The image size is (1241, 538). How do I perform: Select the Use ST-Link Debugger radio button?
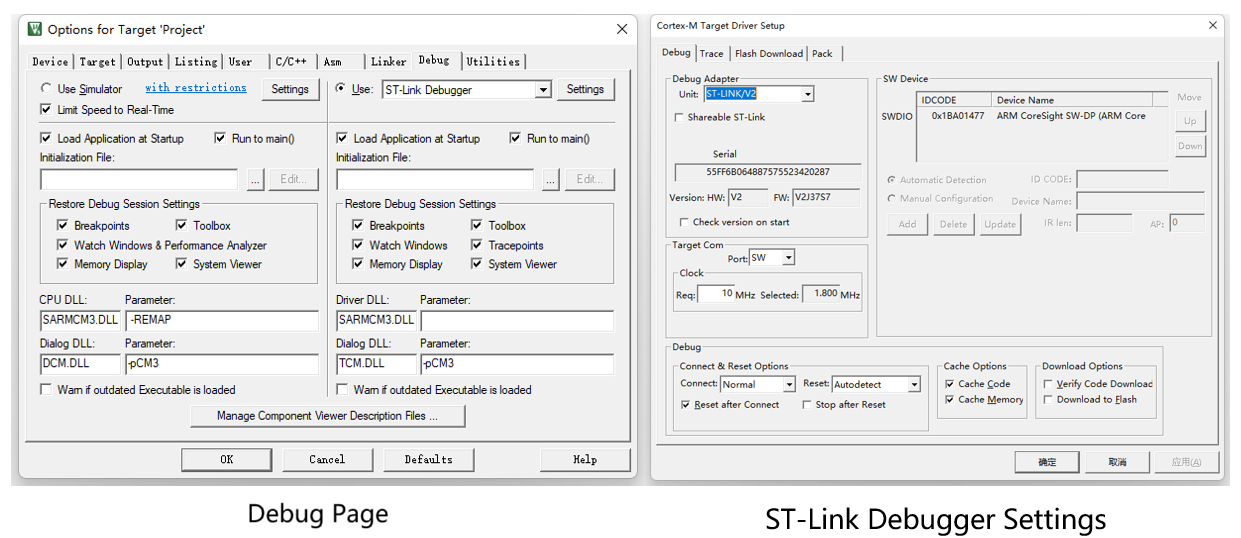341,89
